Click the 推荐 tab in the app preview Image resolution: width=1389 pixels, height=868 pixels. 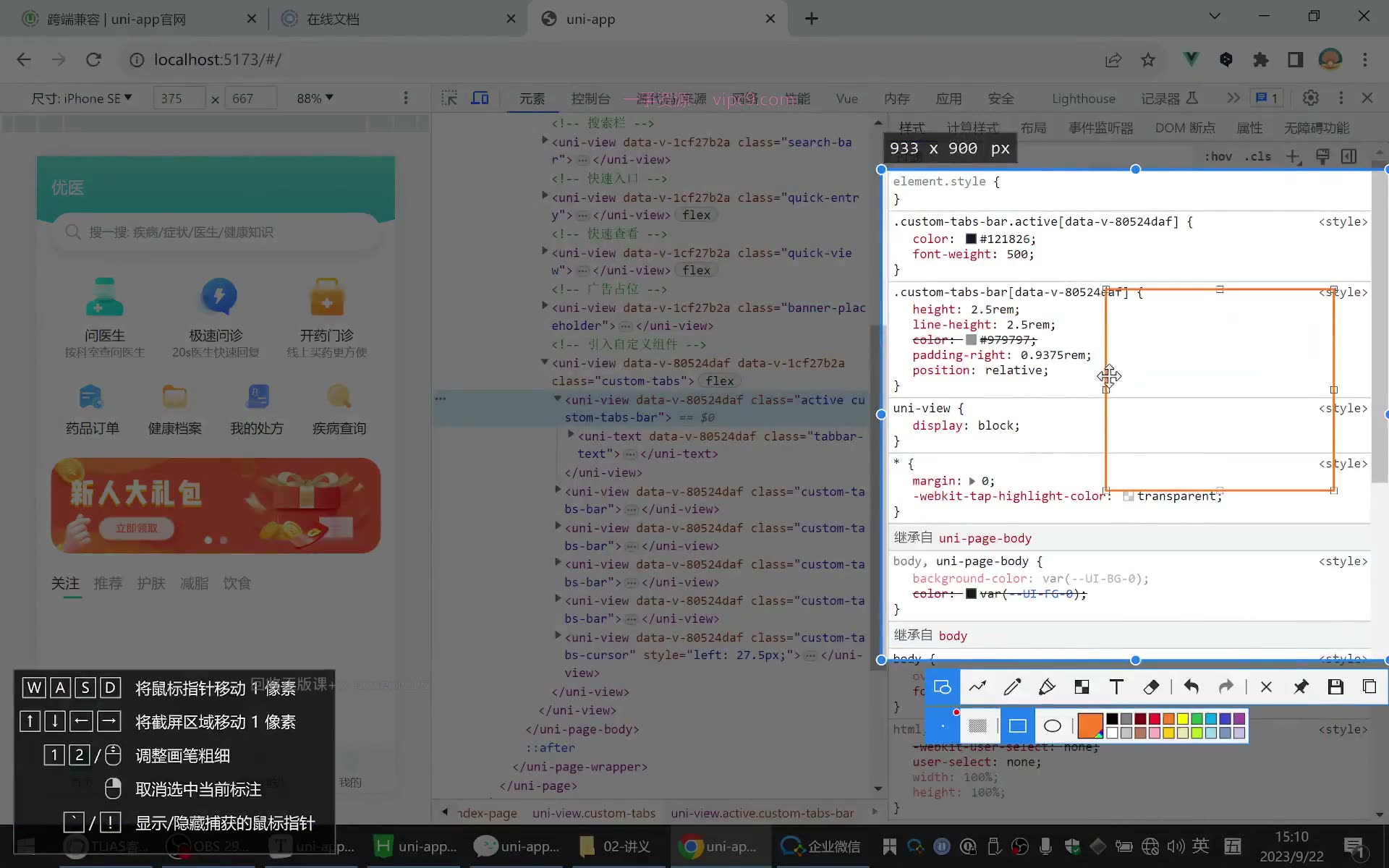(108, 583)
